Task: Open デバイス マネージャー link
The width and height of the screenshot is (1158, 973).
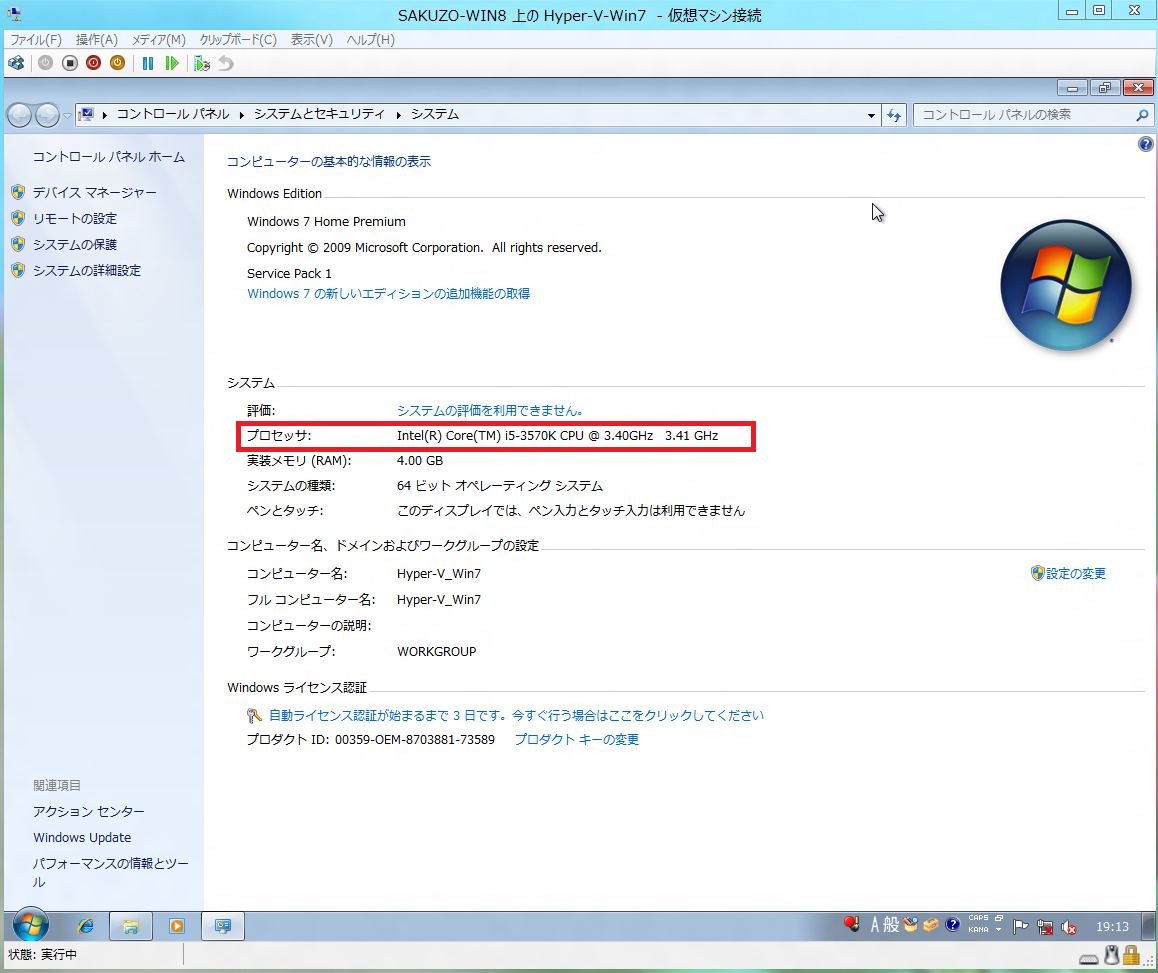Action: [95, 192]
